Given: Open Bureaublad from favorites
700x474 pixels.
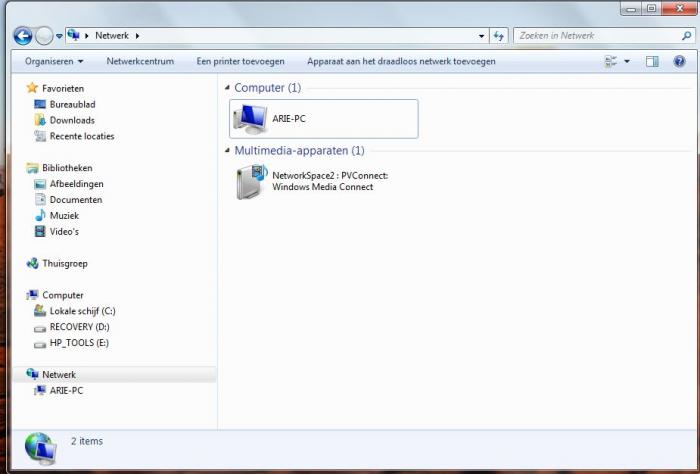Looking at the screenshot, I should click(72, 104).
